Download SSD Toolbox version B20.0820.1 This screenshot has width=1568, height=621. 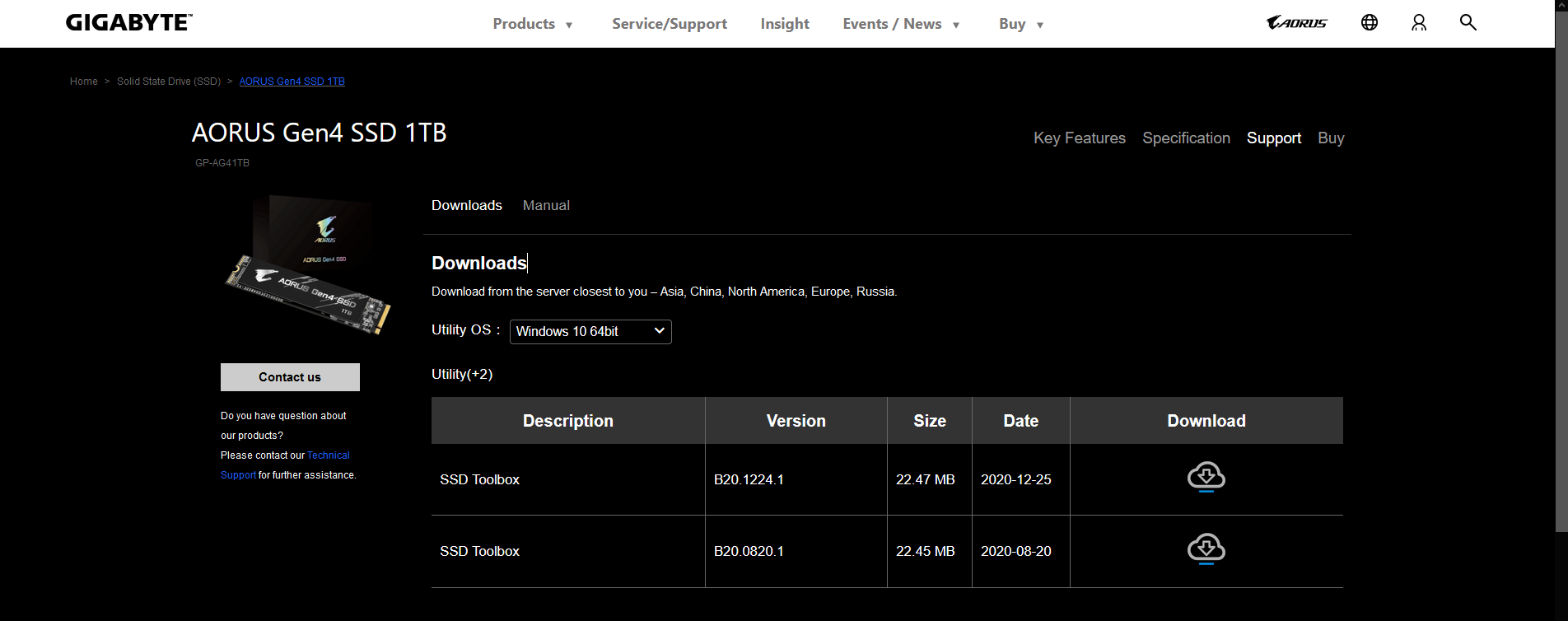(1206, 549)
